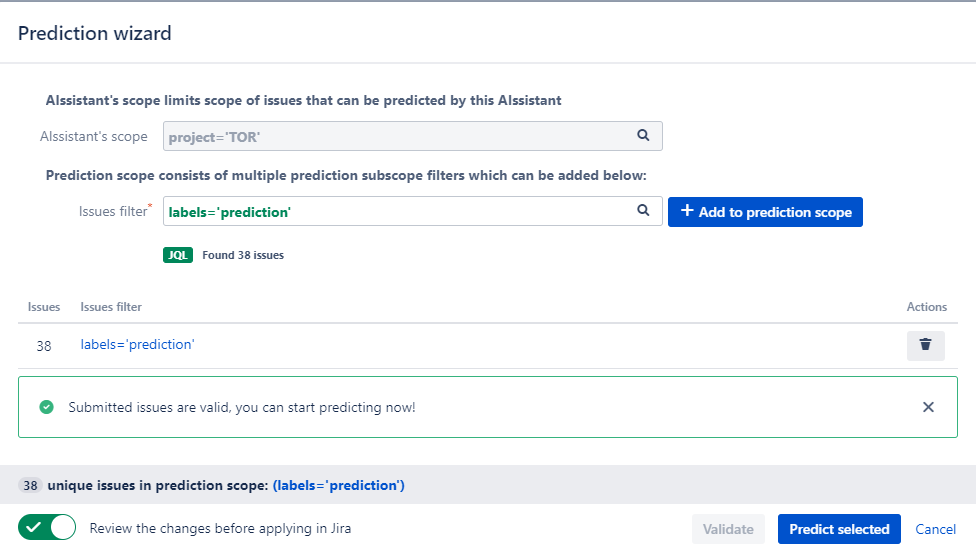
Task: Focus the Issues filter JQL input field
Action: (x=398, y=211)
